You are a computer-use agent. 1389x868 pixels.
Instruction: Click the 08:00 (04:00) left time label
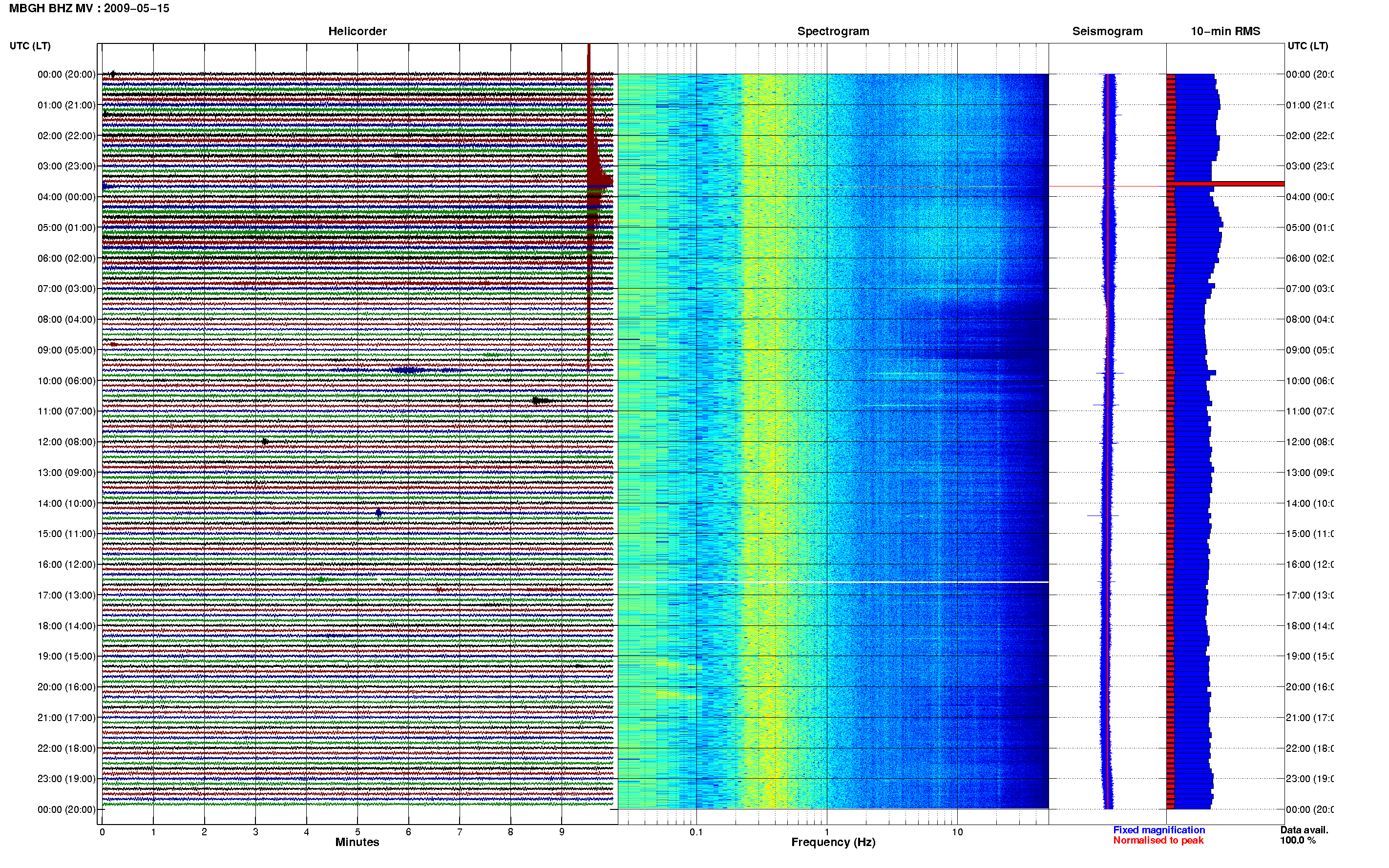pos(66,319)
